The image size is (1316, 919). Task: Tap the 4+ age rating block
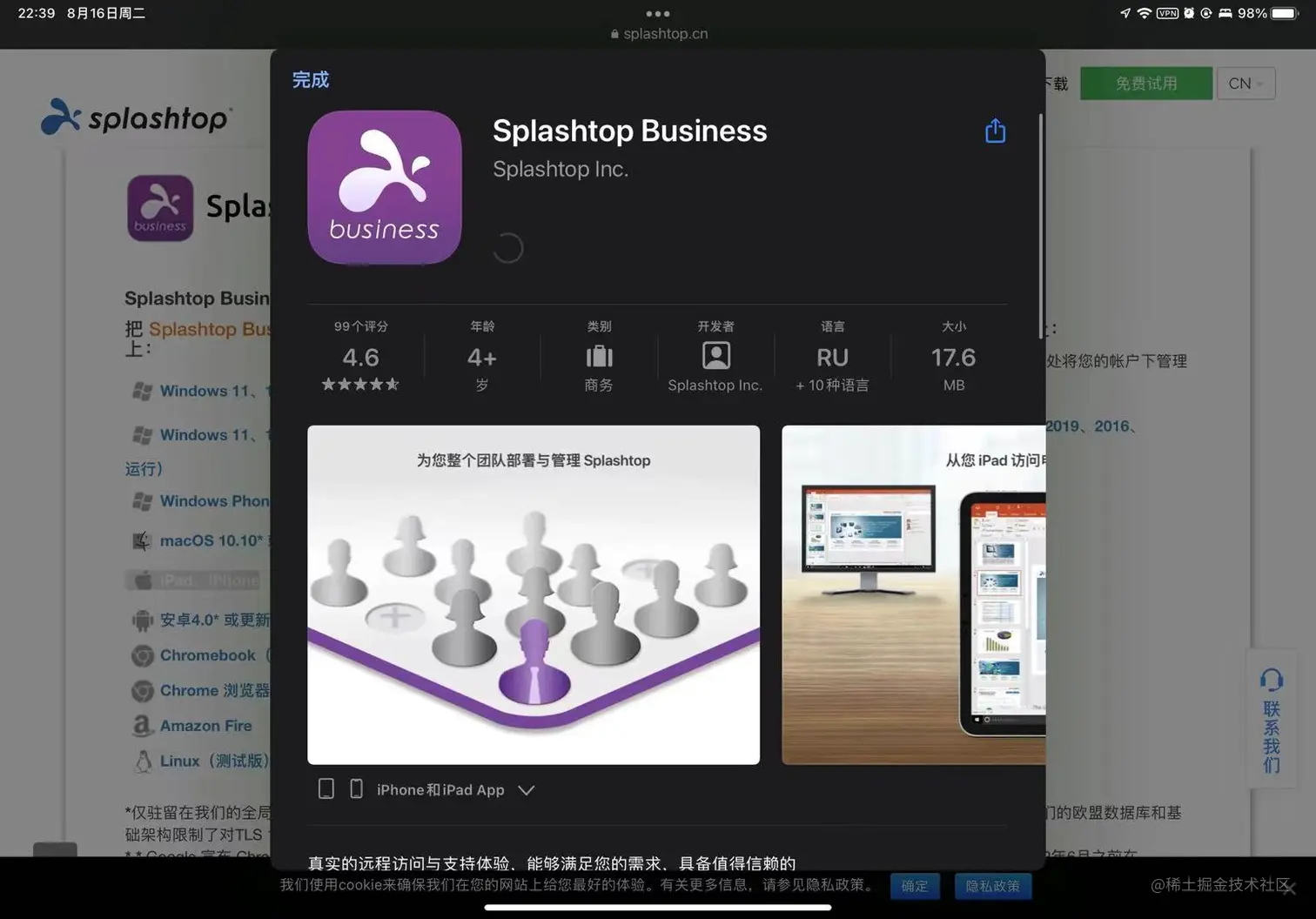[482, 357]
